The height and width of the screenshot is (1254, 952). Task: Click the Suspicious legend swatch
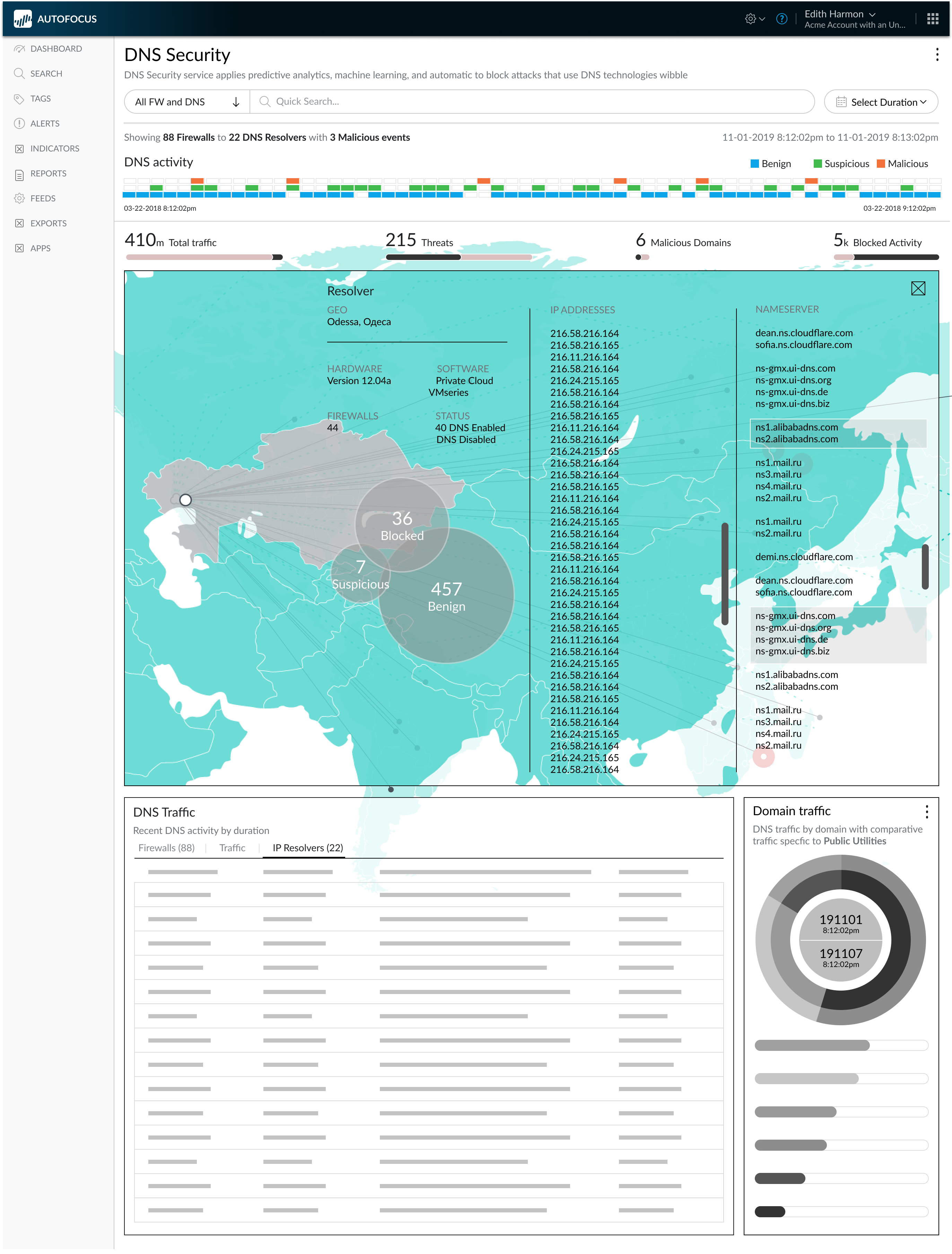(817, 164)
